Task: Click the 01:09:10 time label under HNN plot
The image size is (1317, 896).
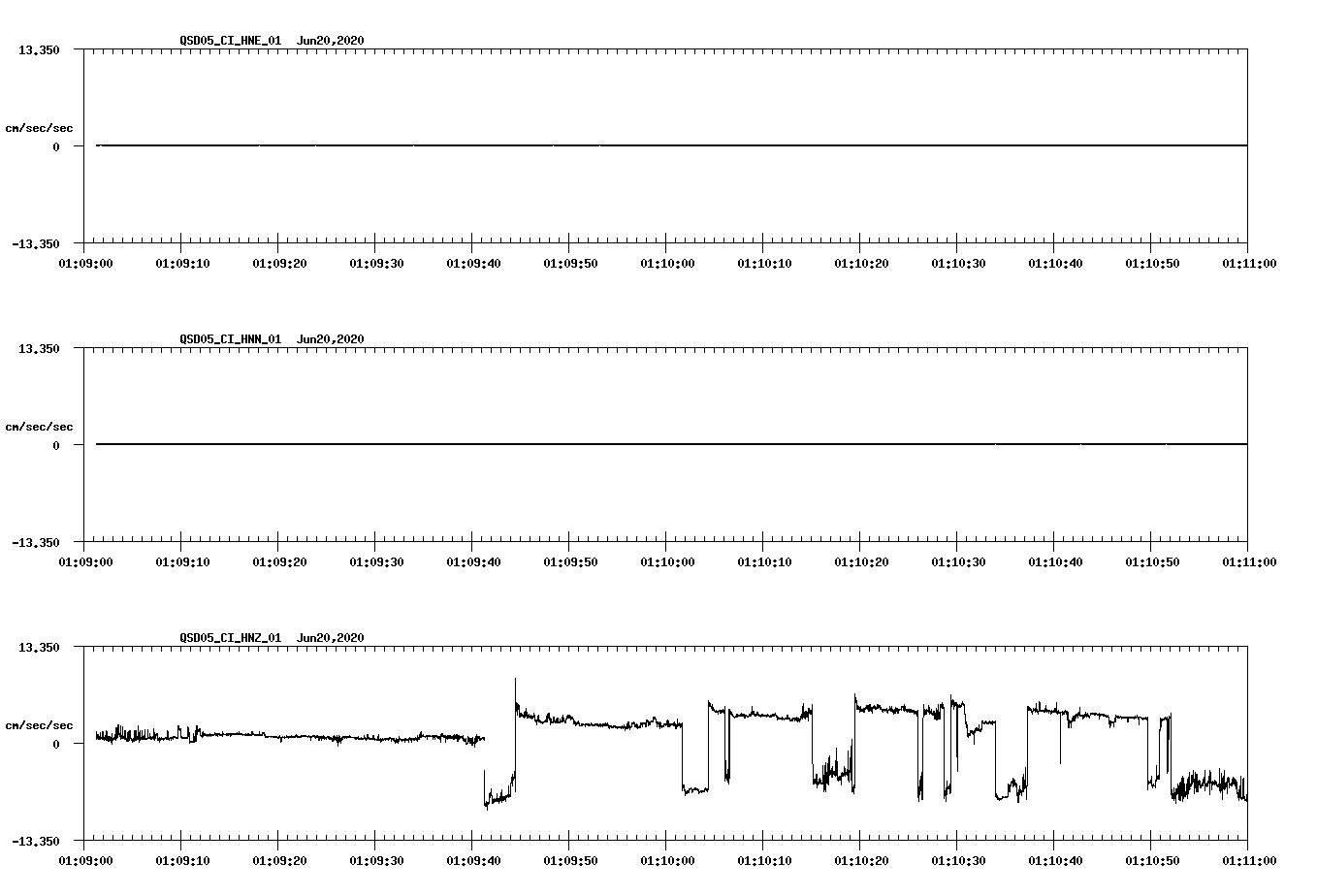Action: [x=182, y=561]
